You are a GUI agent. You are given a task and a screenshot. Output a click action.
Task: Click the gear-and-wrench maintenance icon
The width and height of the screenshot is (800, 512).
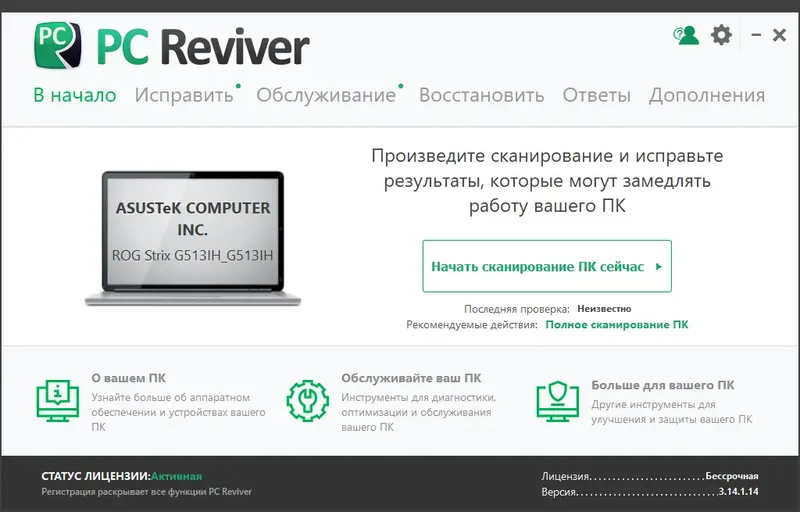pos(307,400)
